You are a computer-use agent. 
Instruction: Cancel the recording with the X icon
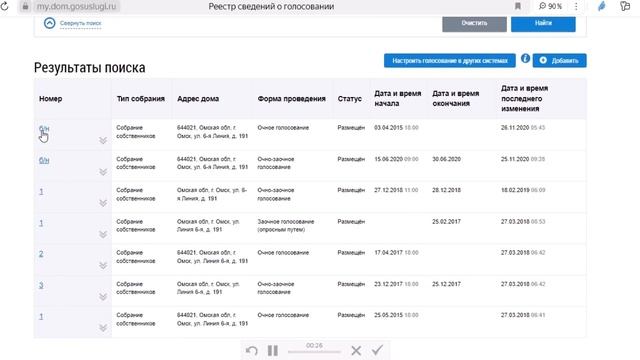(356, 351)
